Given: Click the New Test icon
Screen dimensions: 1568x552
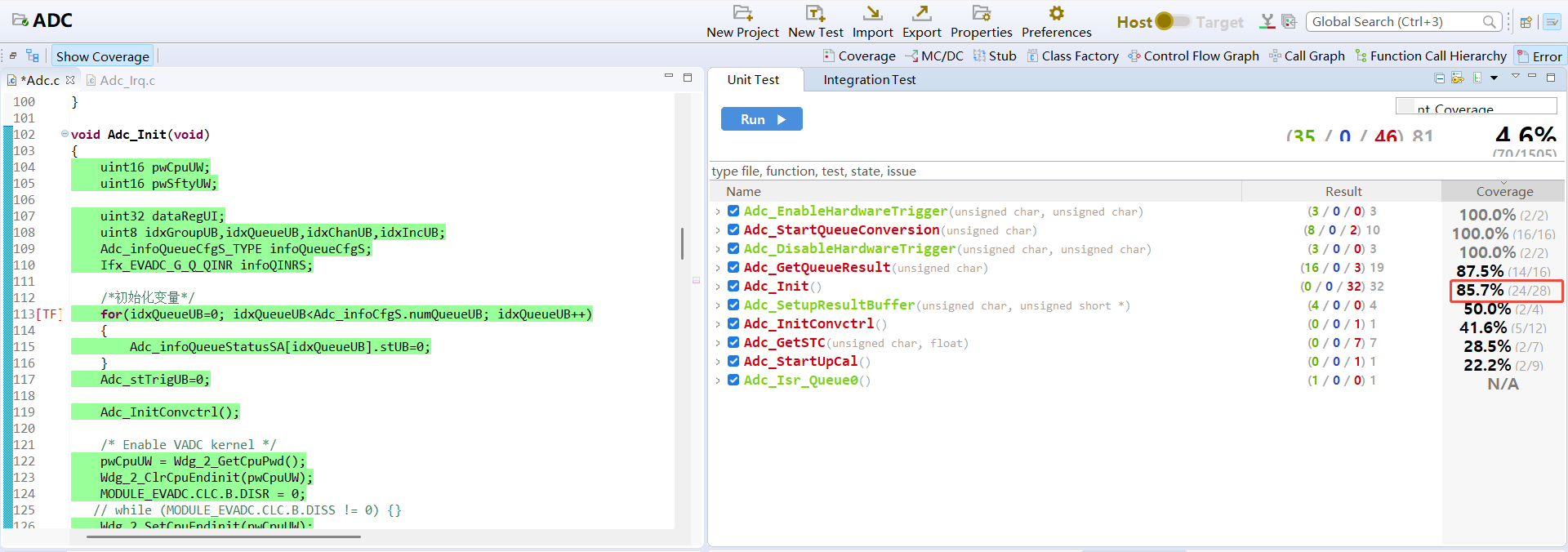Looking at the screenshot, I should (815, 13).
